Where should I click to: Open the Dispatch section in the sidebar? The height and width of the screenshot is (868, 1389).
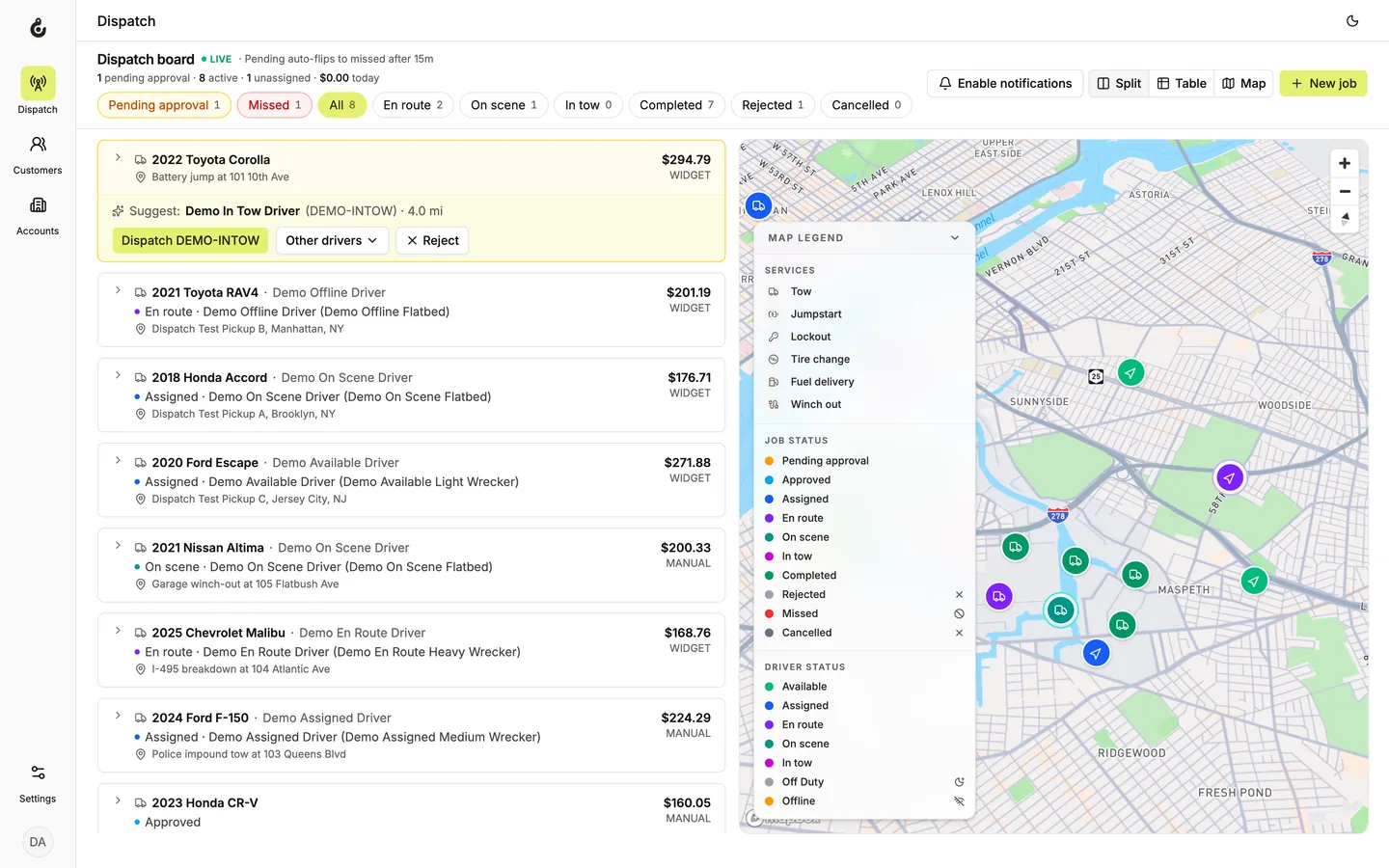38,91
